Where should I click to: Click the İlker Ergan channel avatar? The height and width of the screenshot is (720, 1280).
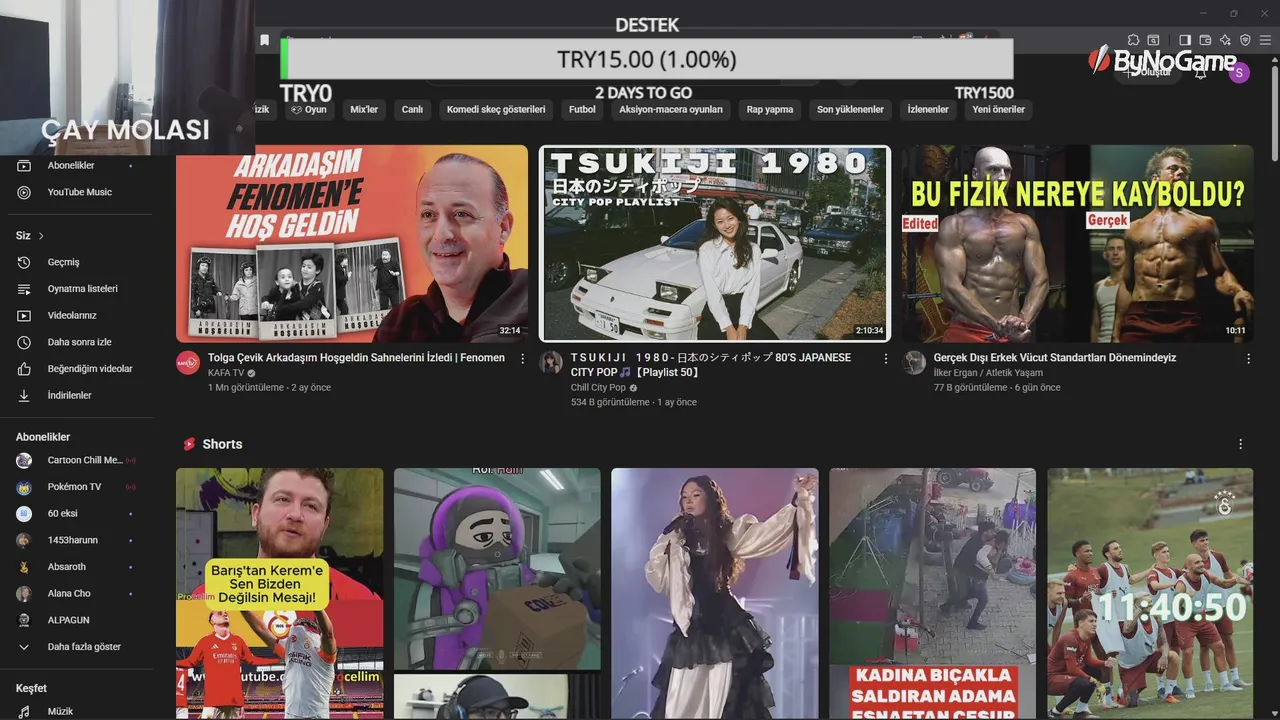pos(914,362)
